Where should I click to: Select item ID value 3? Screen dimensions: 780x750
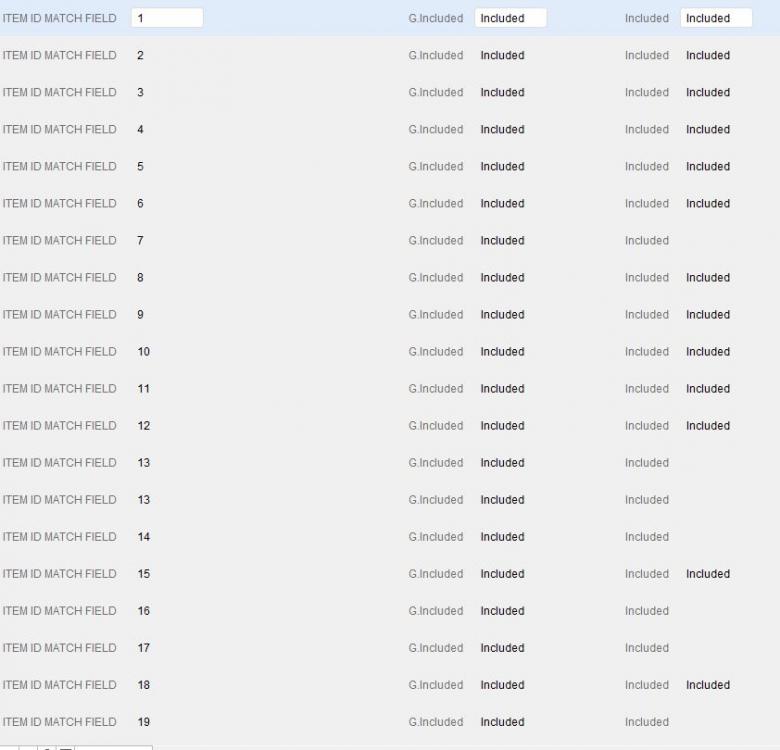tap(140, 93)
